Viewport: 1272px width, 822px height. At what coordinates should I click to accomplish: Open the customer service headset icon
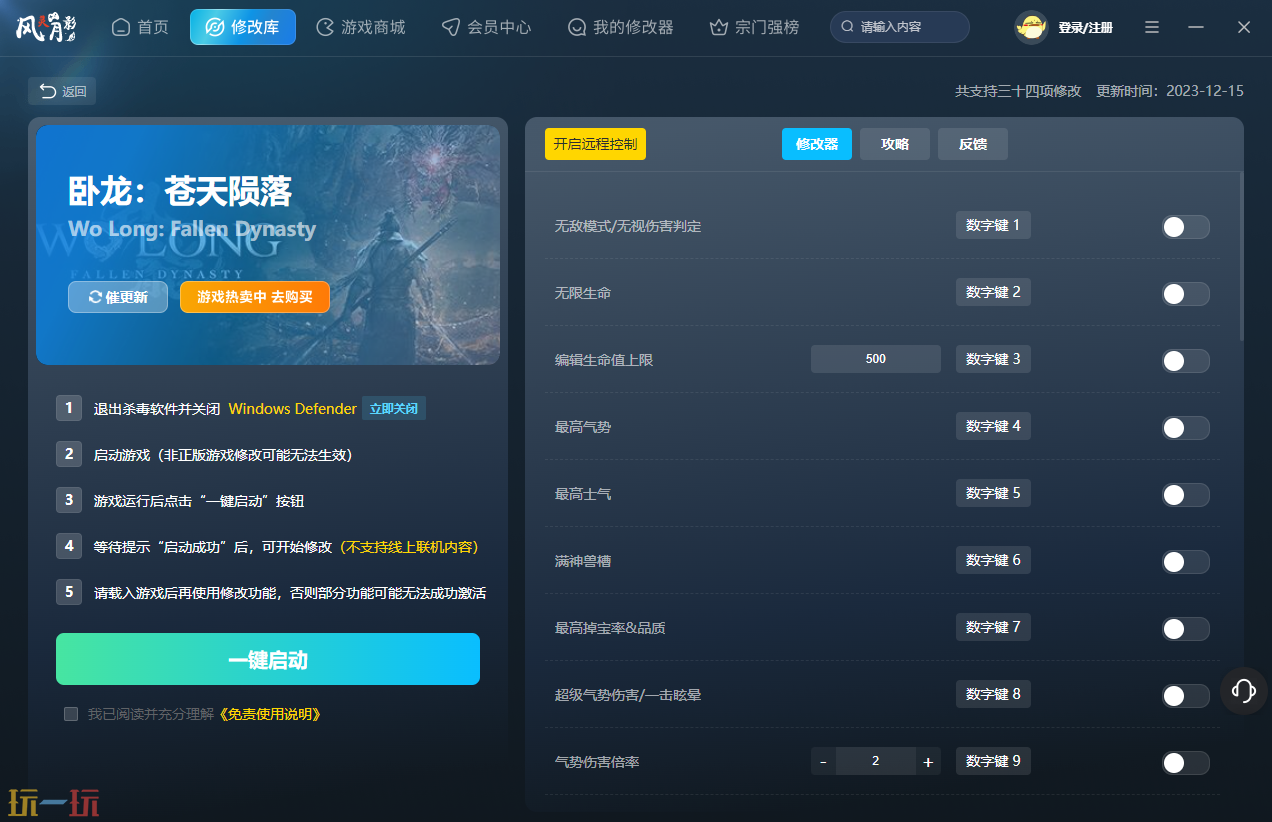[x=1244, y=690]
